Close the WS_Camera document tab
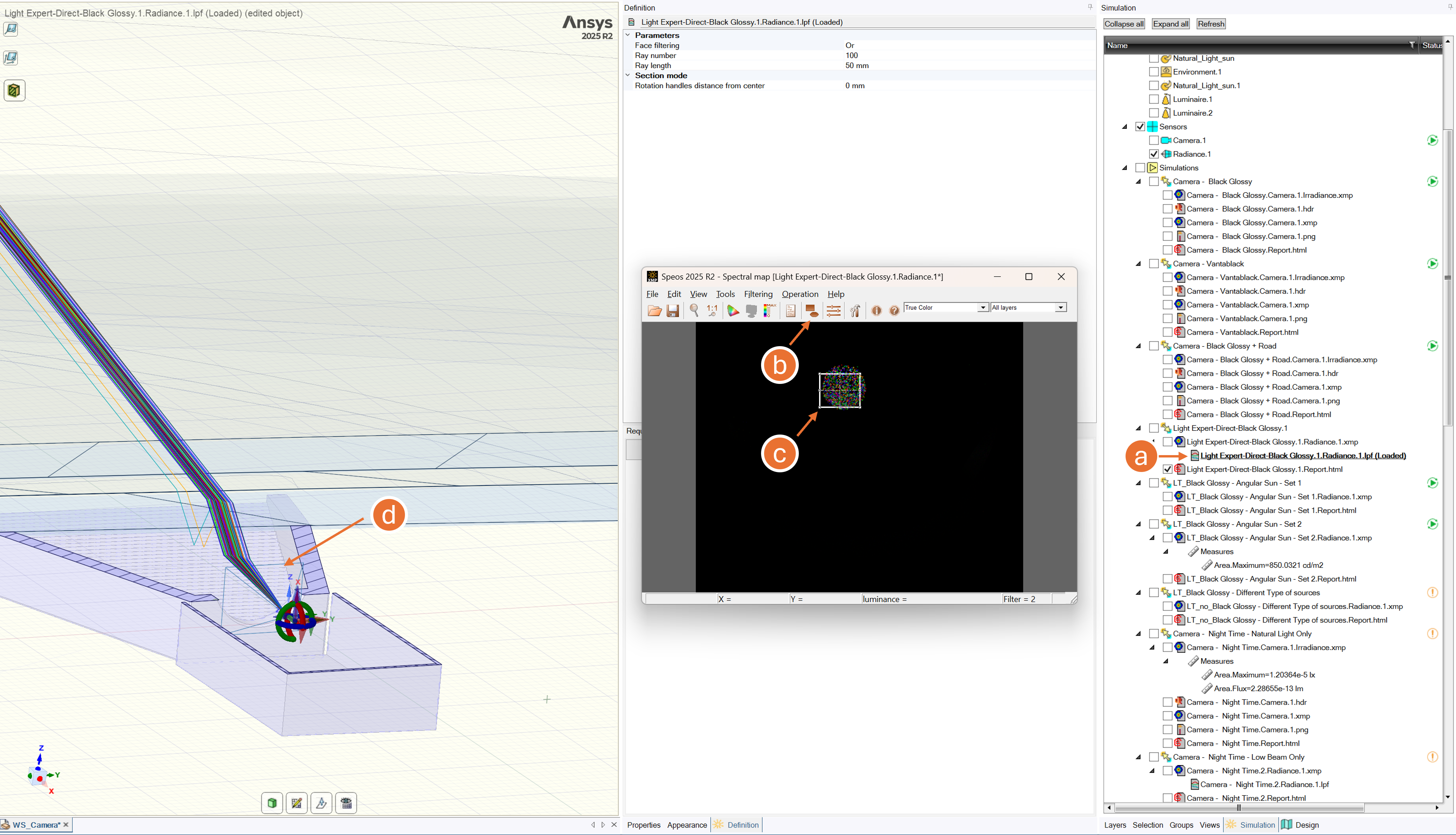 (66, 825)
